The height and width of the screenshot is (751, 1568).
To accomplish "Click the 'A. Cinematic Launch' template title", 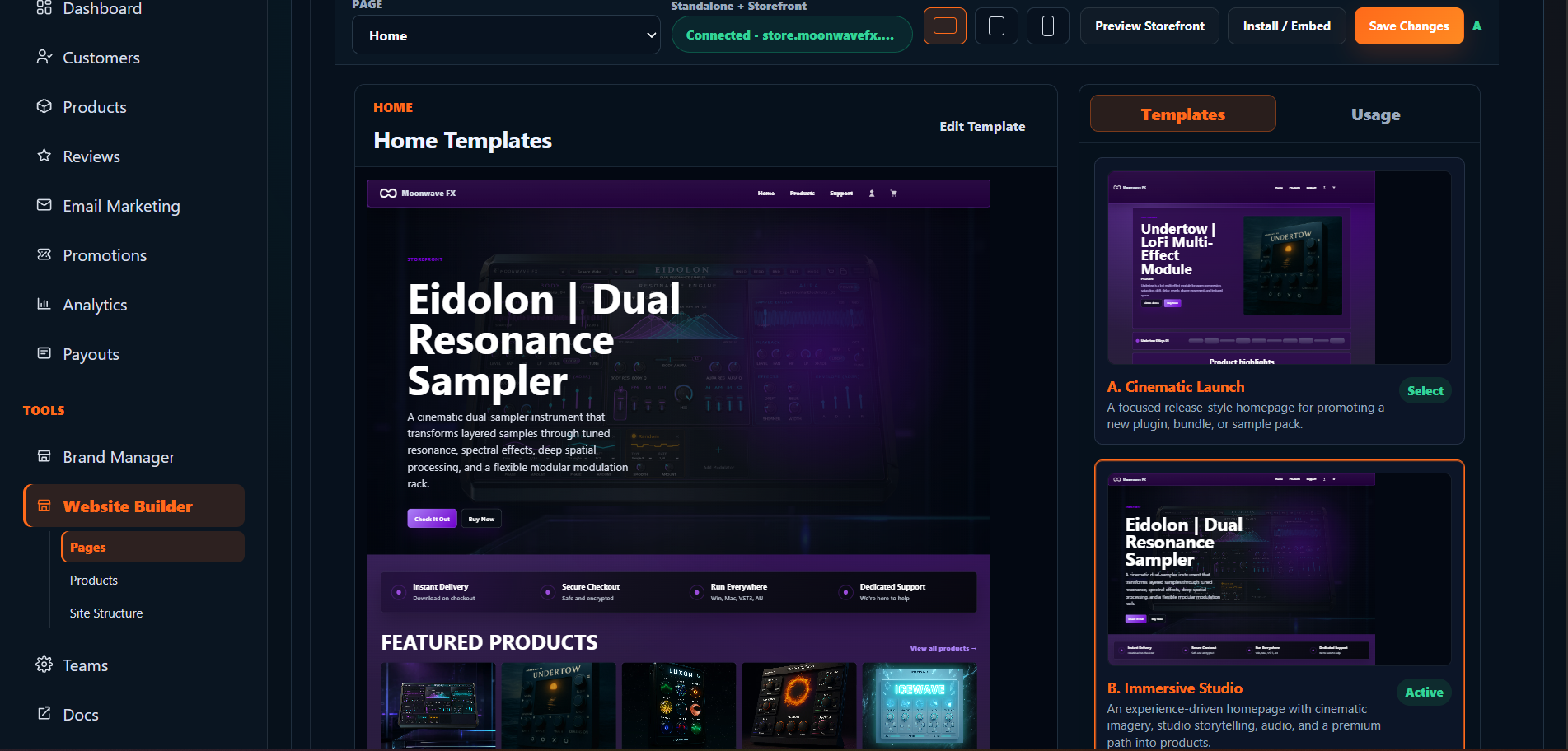I will 1175,387.
